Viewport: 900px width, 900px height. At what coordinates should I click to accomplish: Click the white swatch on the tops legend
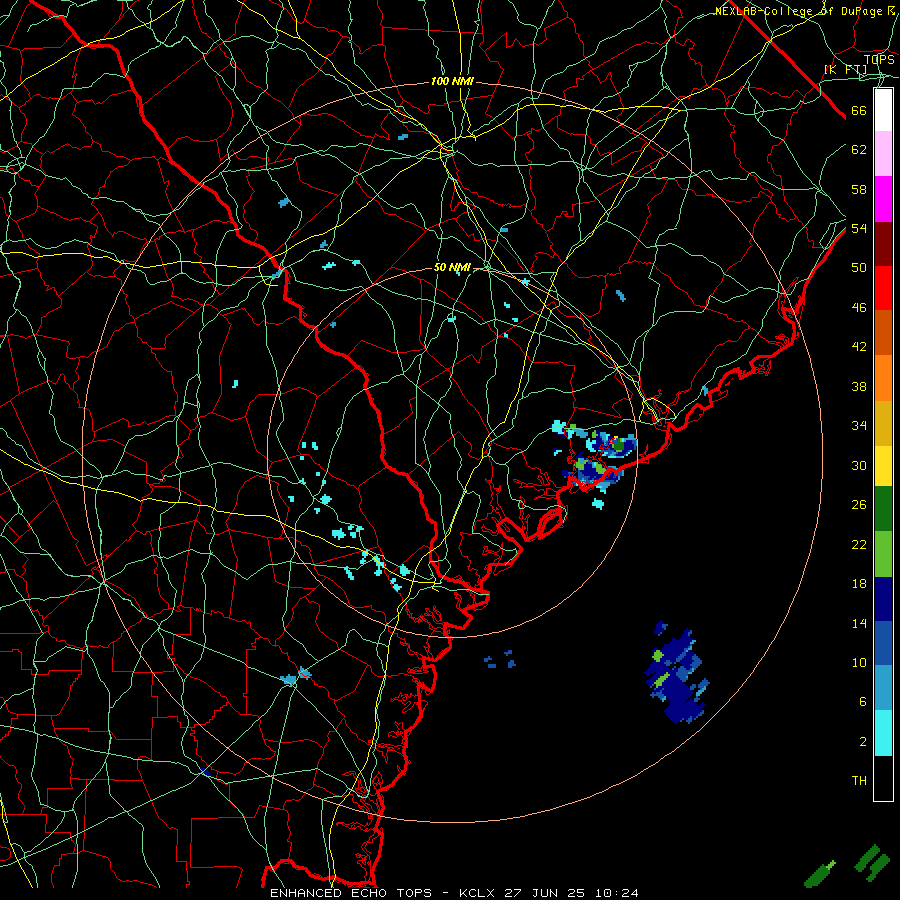[x=883, y=110]
